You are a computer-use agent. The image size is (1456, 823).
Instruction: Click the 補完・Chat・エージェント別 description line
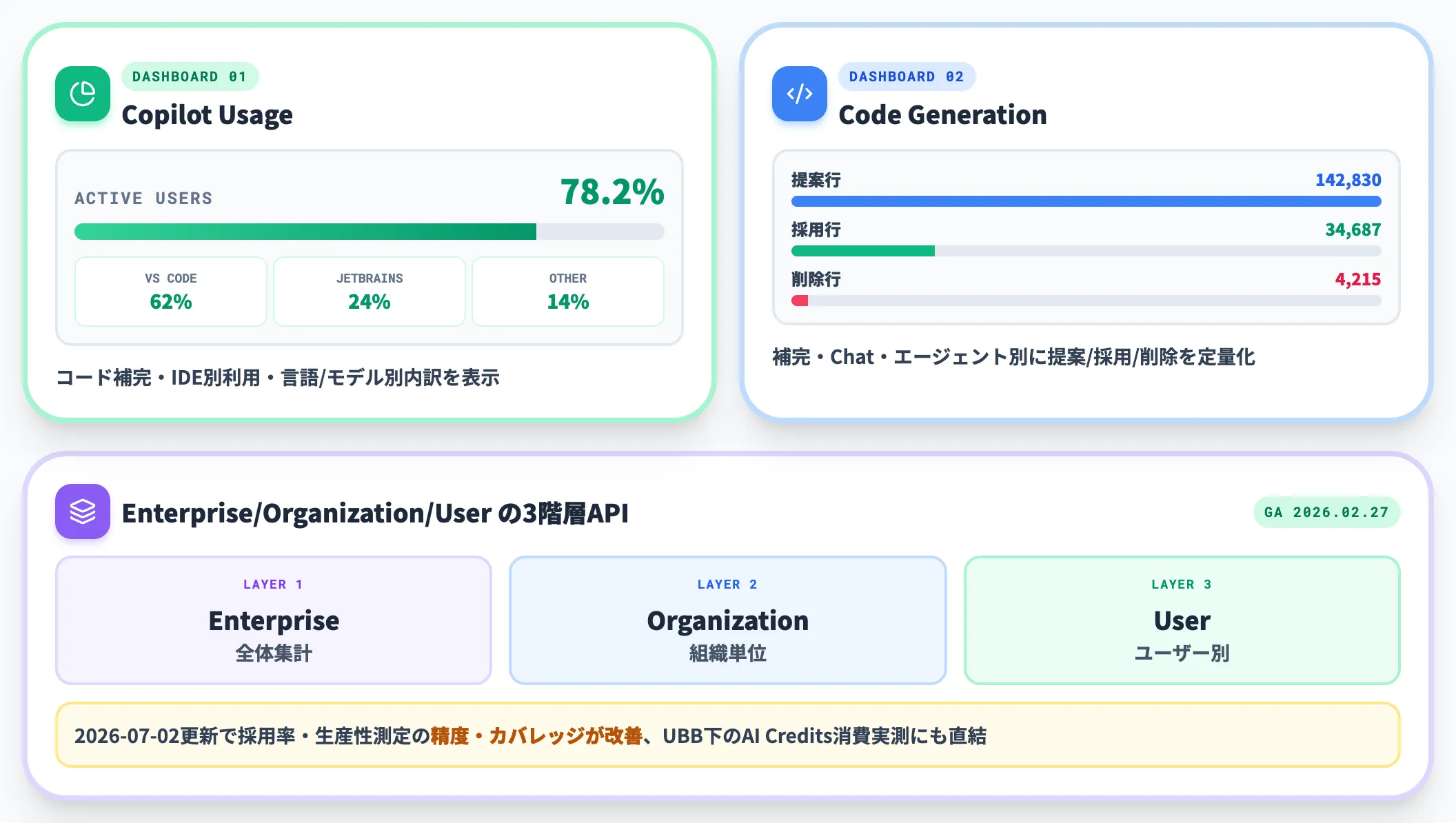1013,357
